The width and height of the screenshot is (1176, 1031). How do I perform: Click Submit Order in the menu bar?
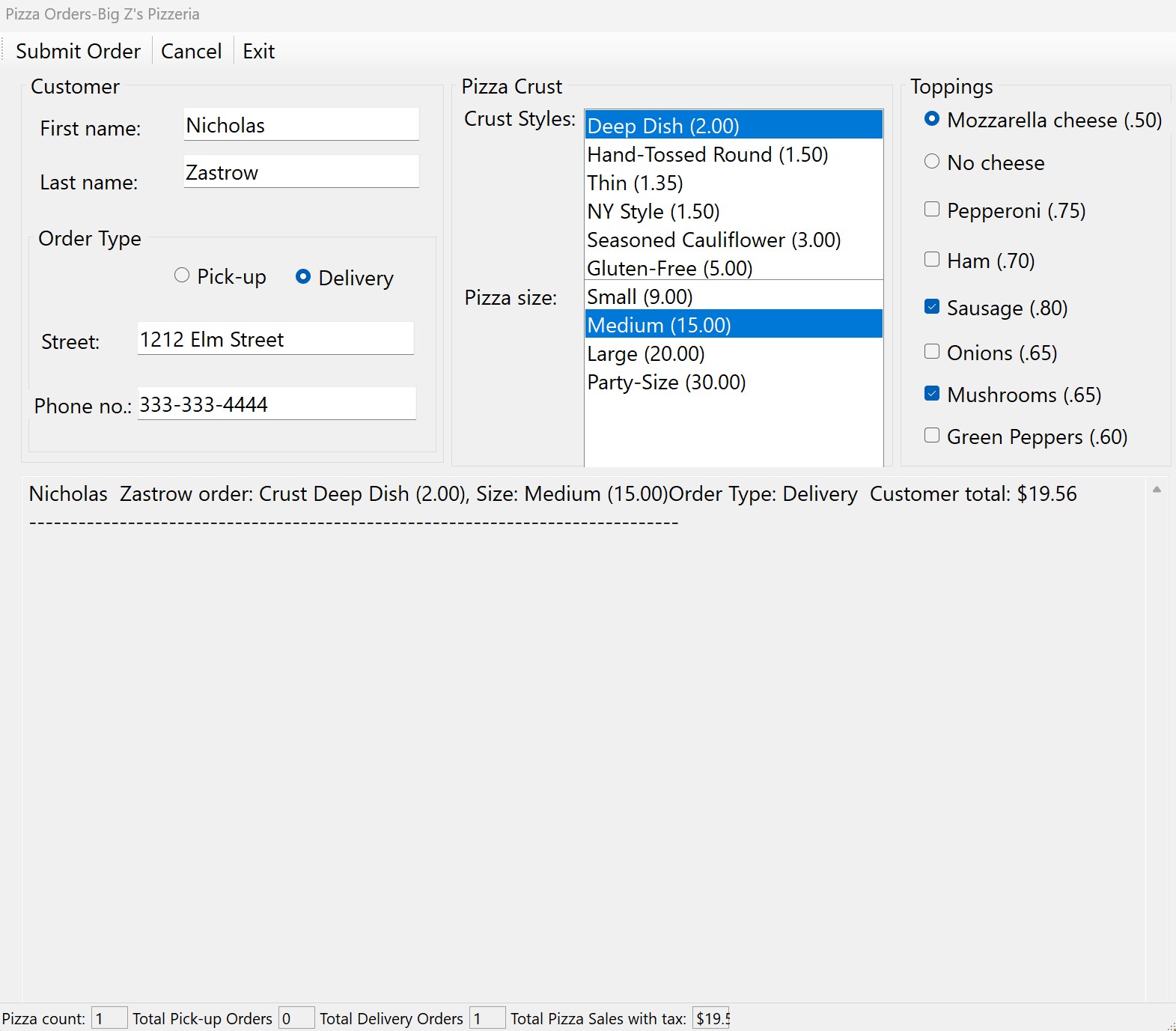tap(78, 51)
